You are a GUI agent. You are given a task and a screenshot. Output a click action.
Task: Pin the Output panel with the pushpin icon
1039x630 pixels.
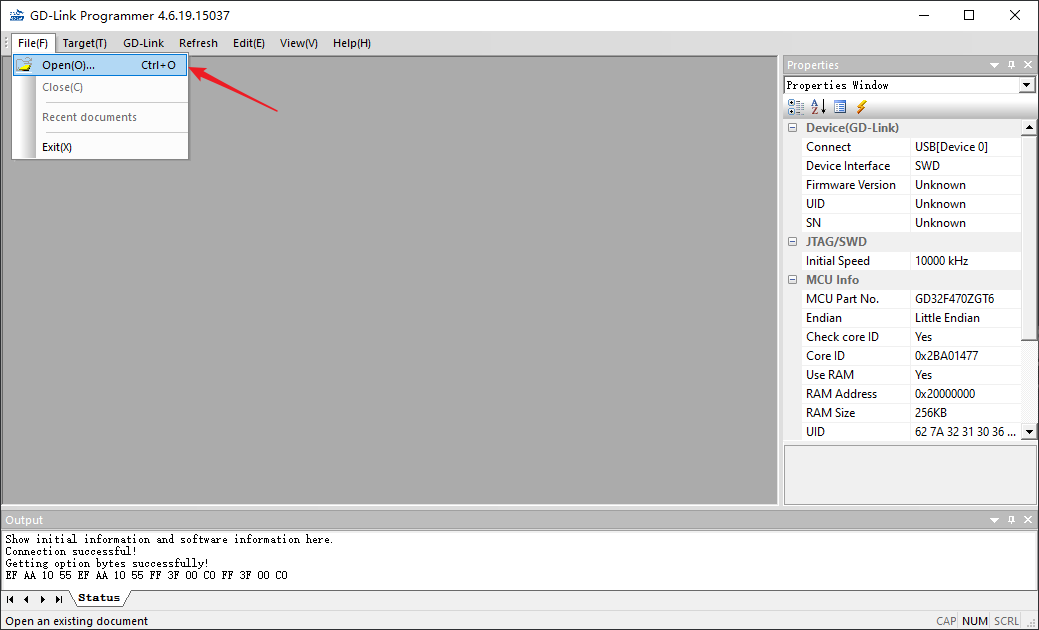(x=1011, y=520)
